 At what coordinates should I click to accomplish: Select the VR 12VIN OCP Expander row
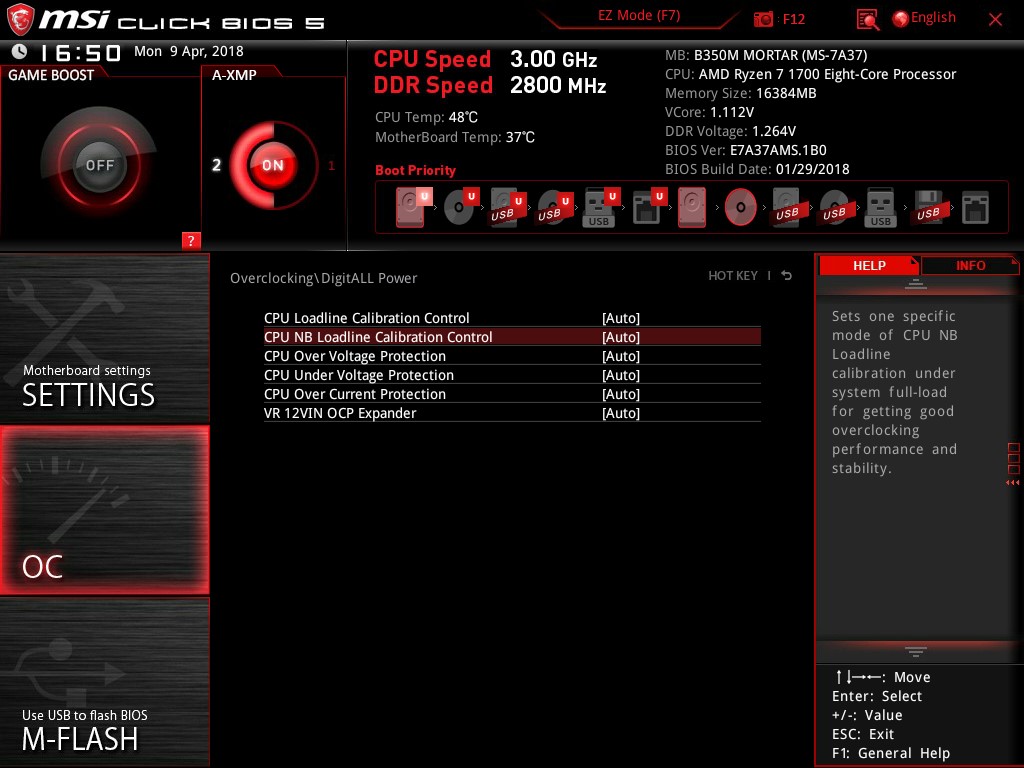click(x=512, y=413)
